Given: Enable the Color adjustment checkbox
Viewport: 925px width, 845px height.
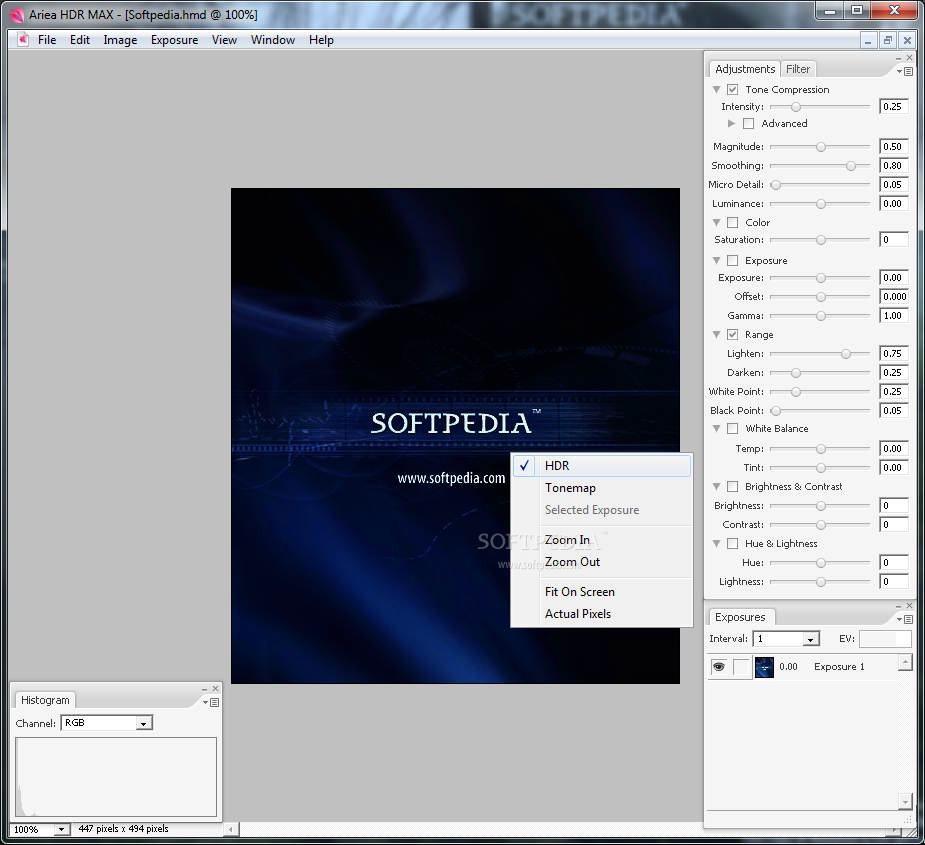Looking at the screenshot, I should point(732,222).
